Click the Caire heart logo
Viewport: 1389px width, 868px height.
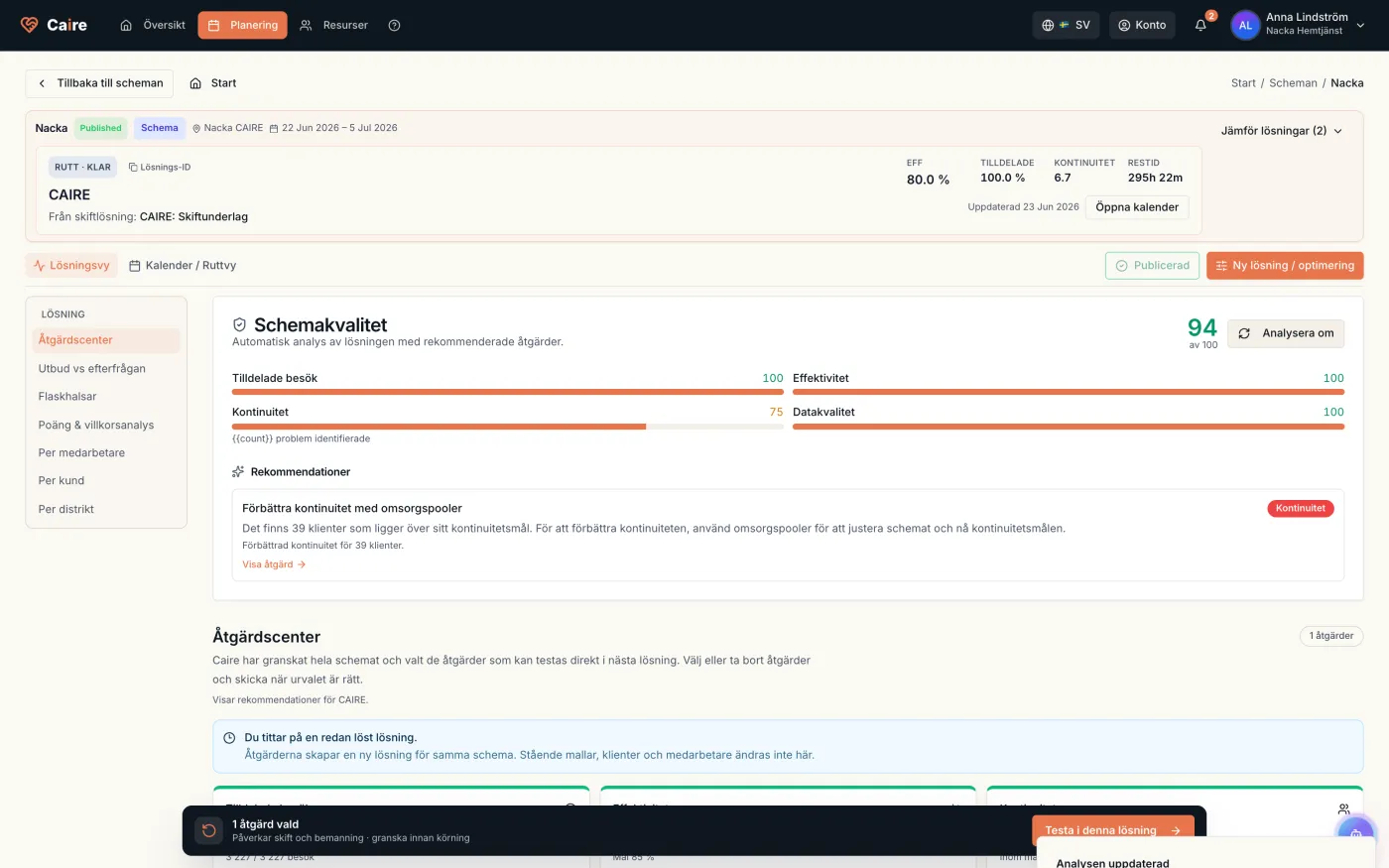(x=30, y=25)
